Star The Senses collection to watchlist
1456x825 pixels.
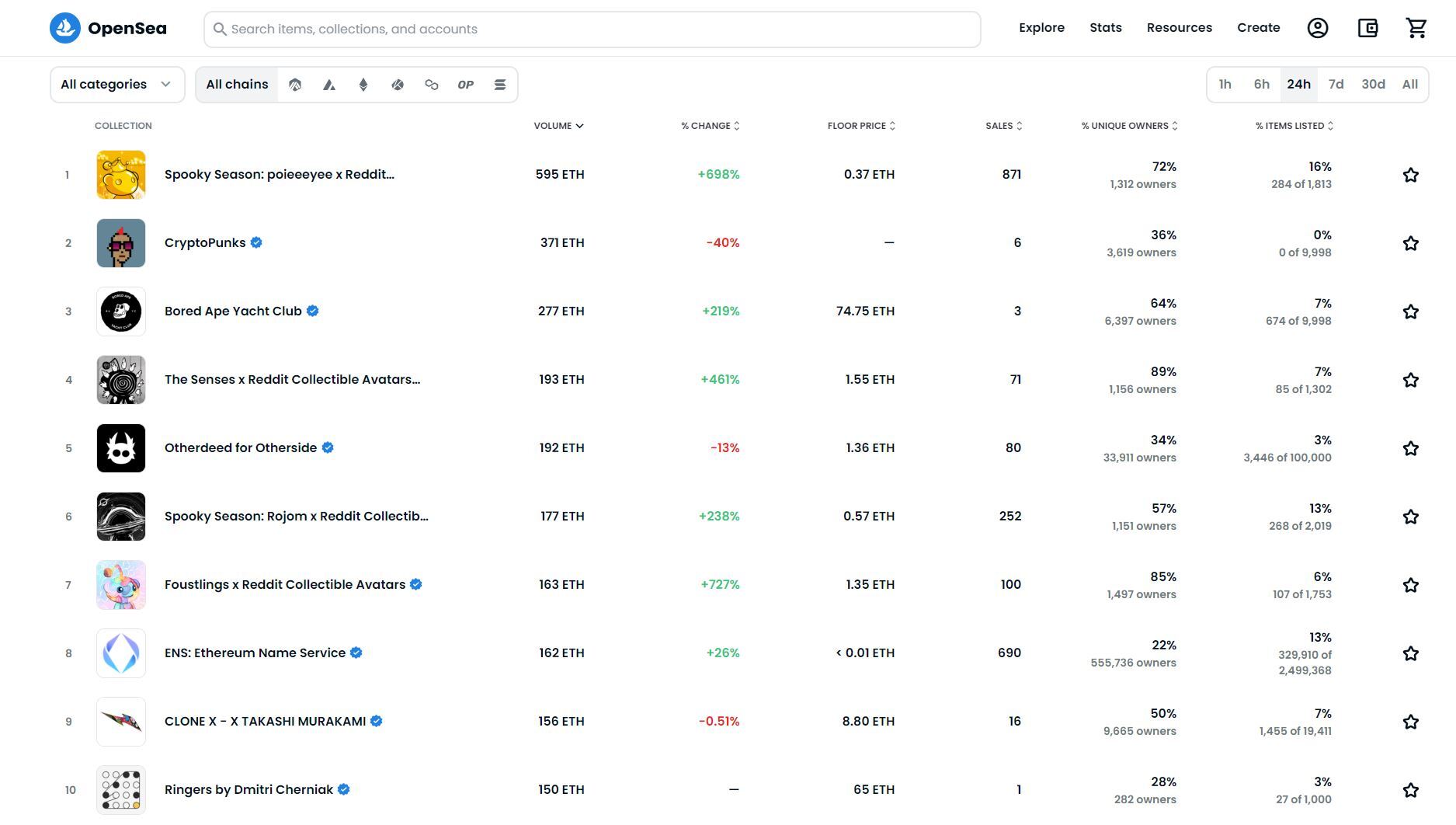click(1411, 380)
